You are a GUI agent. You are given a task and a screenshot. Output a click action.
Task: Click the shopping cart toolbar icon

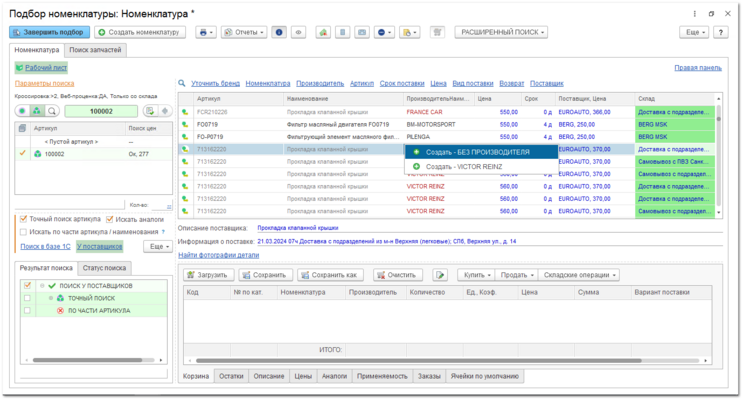(x=437, y=32)
